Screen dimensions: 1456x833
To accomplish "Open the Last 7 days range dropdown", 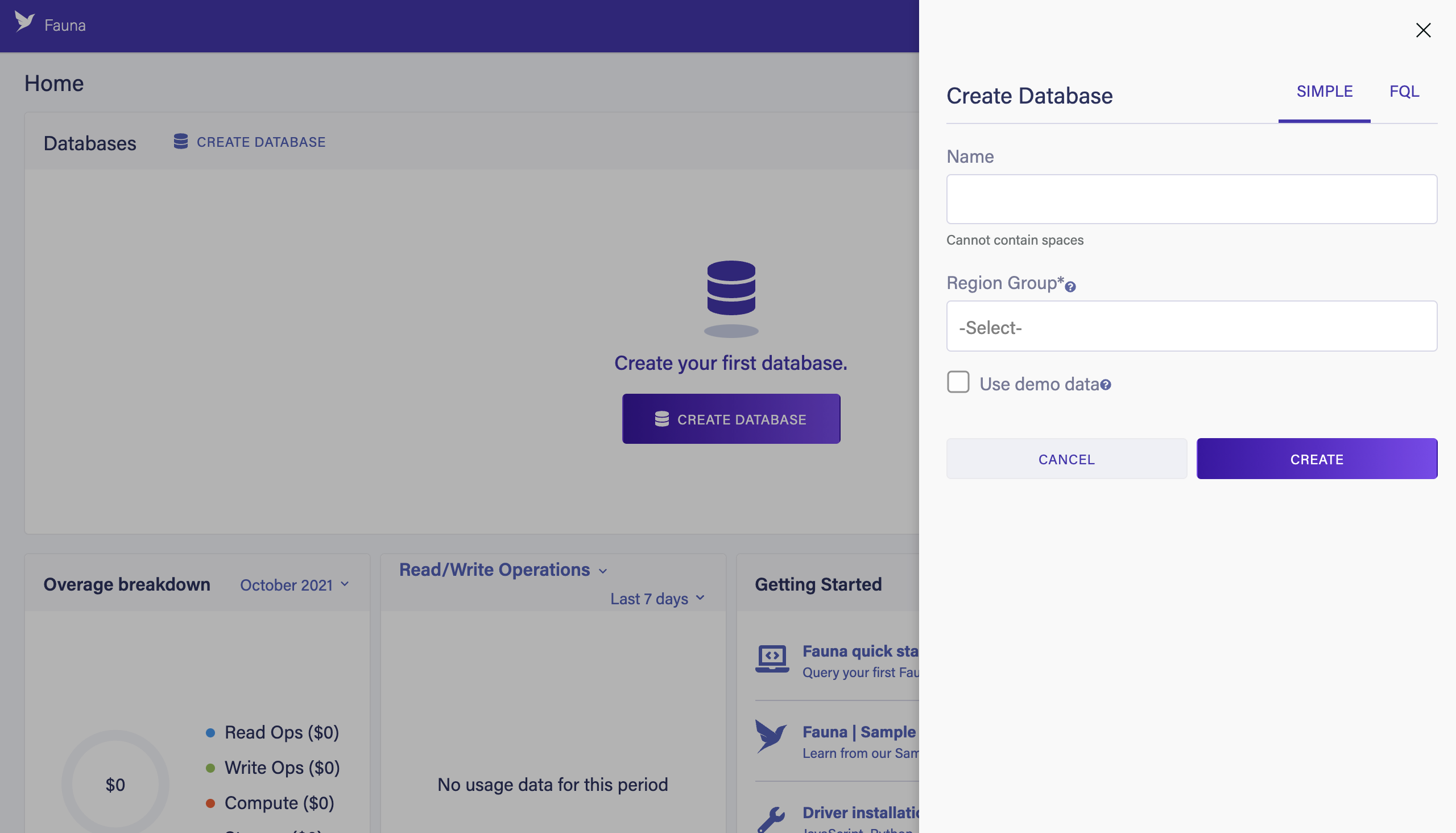I will [x=656, y=599].
